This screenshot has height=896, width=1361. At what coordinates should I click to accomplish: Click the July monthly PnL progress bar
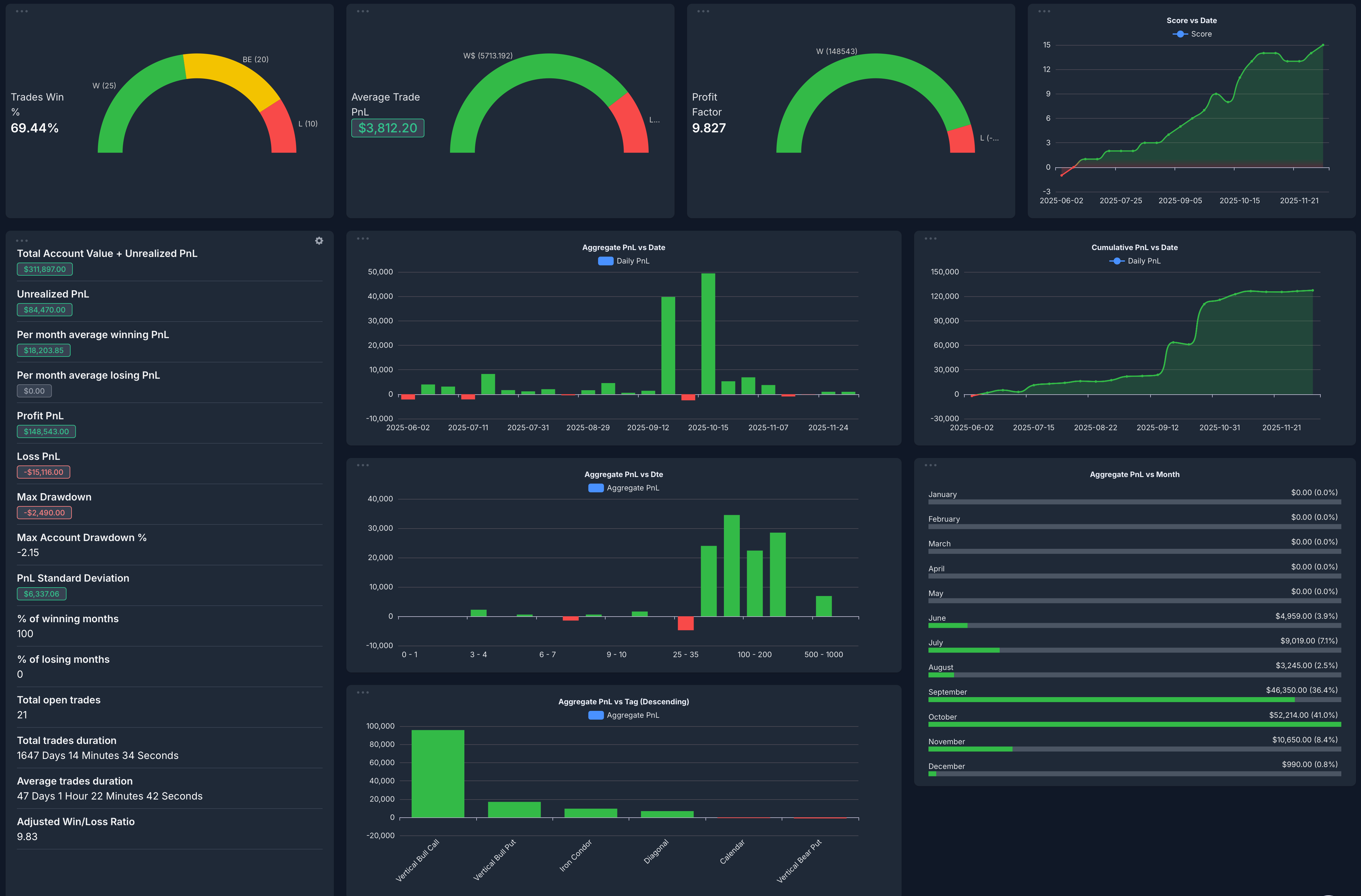point(1135,650)
